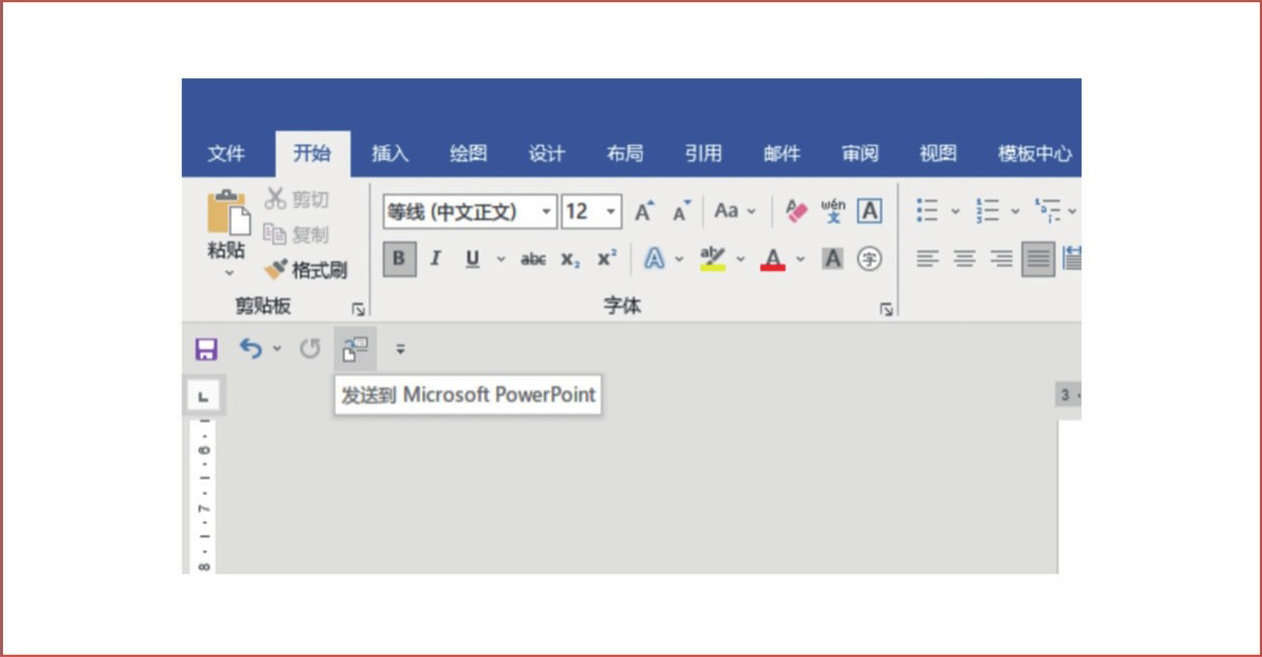This screenshot has height=657, width=1262.
Task: Toggle character shading gray A icon
Action: tap(832, 259)
